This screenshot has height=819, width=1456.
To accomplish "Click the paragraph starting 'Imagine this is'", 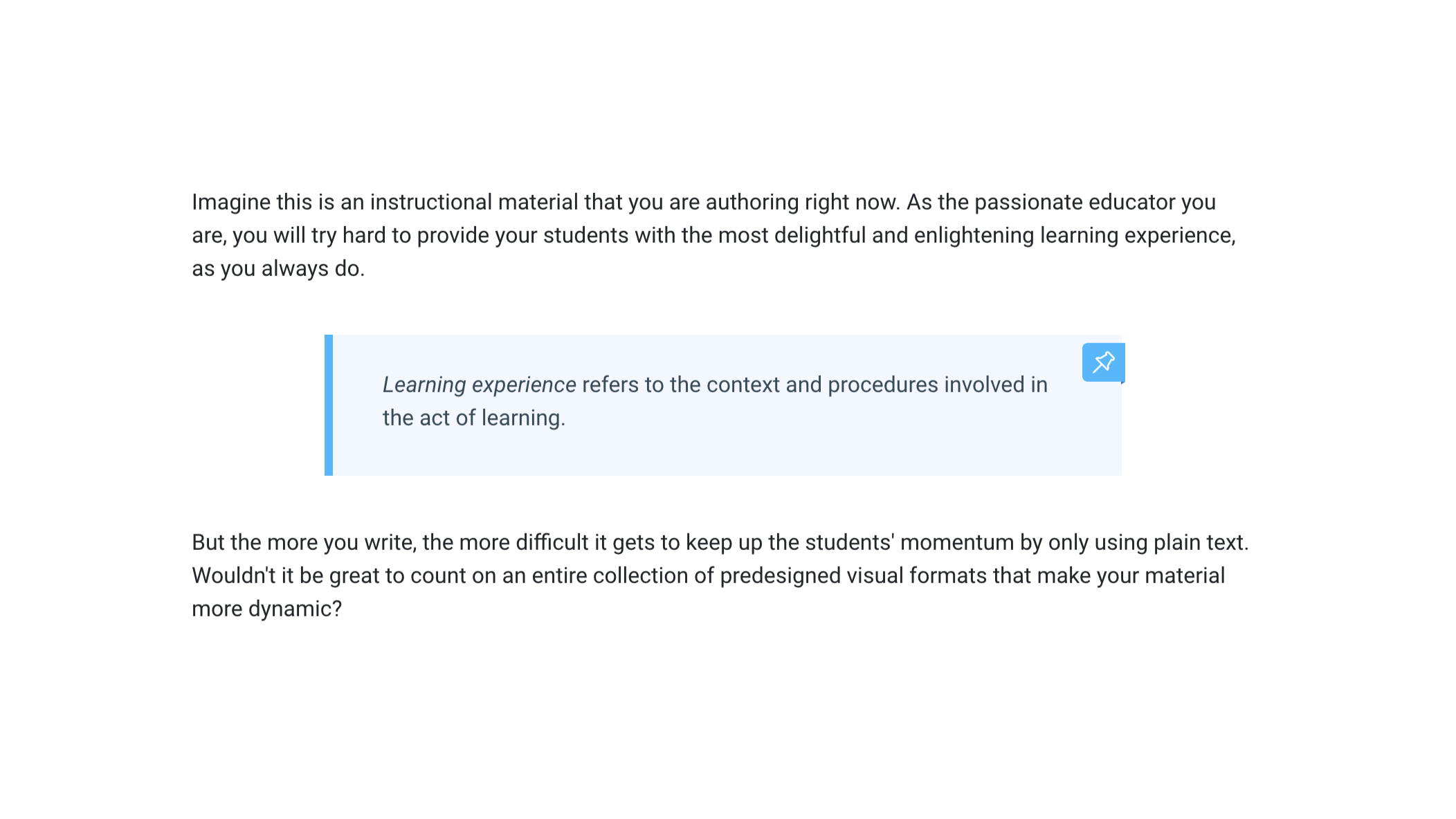I will [714, 235].
